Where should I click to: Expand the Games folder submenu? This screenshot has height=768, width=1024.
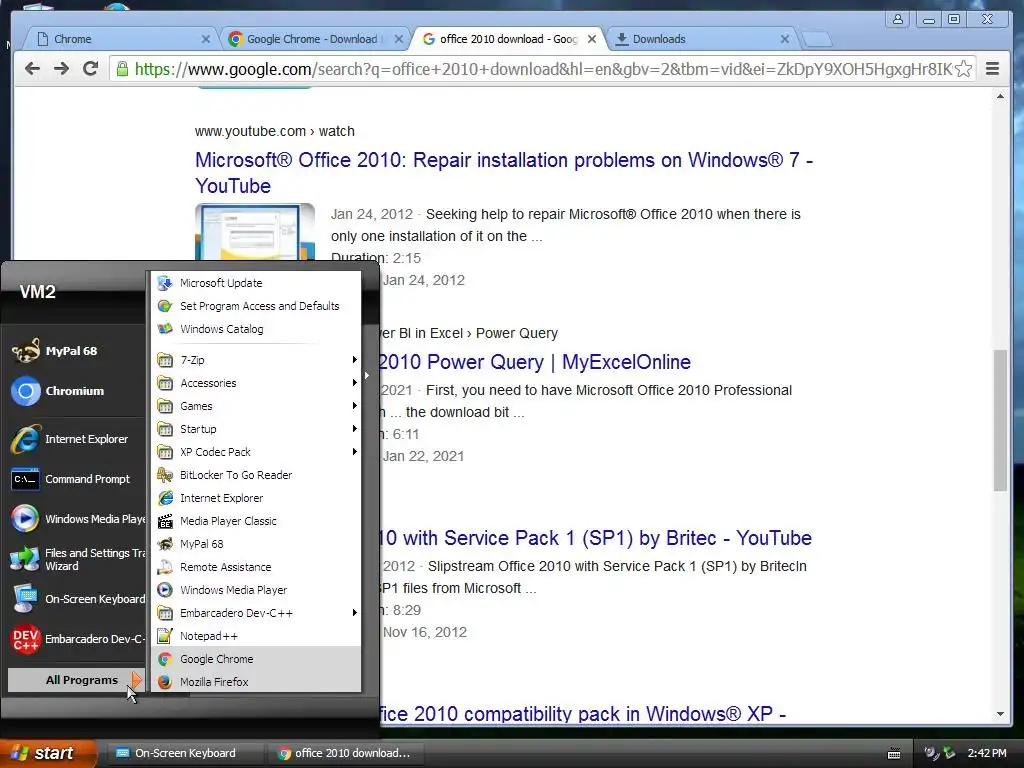(256, 406)
